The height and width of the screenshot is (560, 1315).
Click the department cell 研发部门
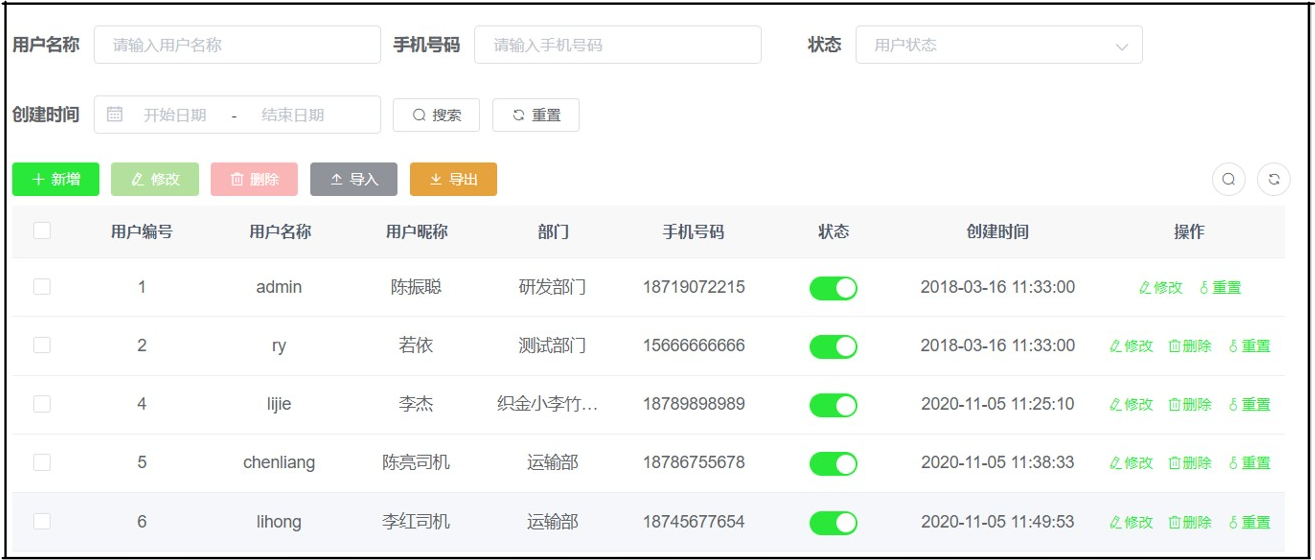tap(552, 287)
